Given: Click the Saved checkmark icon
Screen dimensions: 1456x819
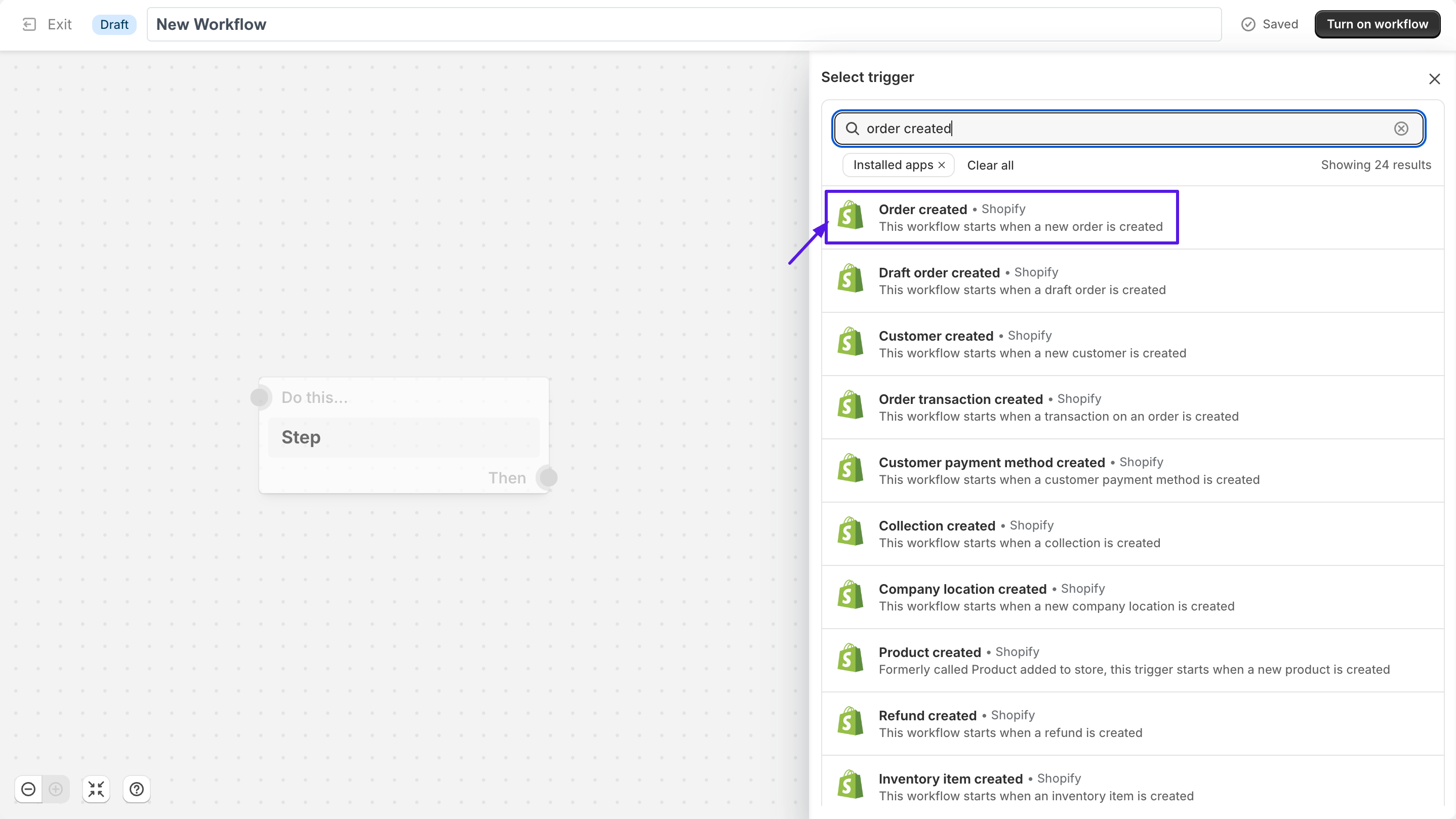Looking at the screenshot, I should pos(1248,24).
